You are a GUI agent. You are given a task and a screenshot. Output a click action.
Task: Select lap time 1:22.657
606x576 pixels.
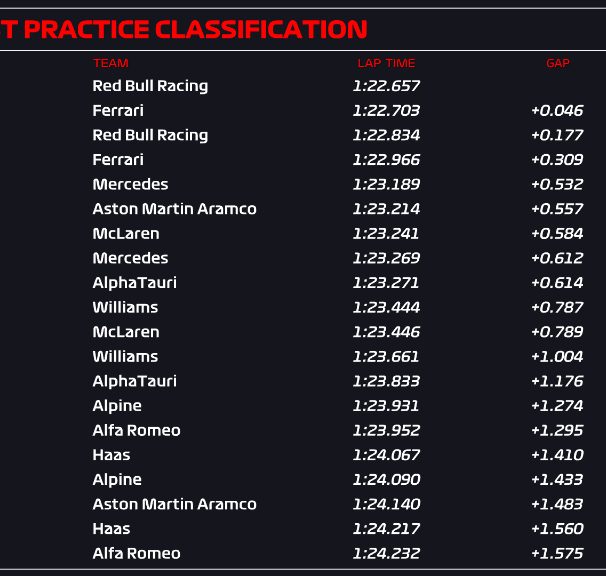386,86
